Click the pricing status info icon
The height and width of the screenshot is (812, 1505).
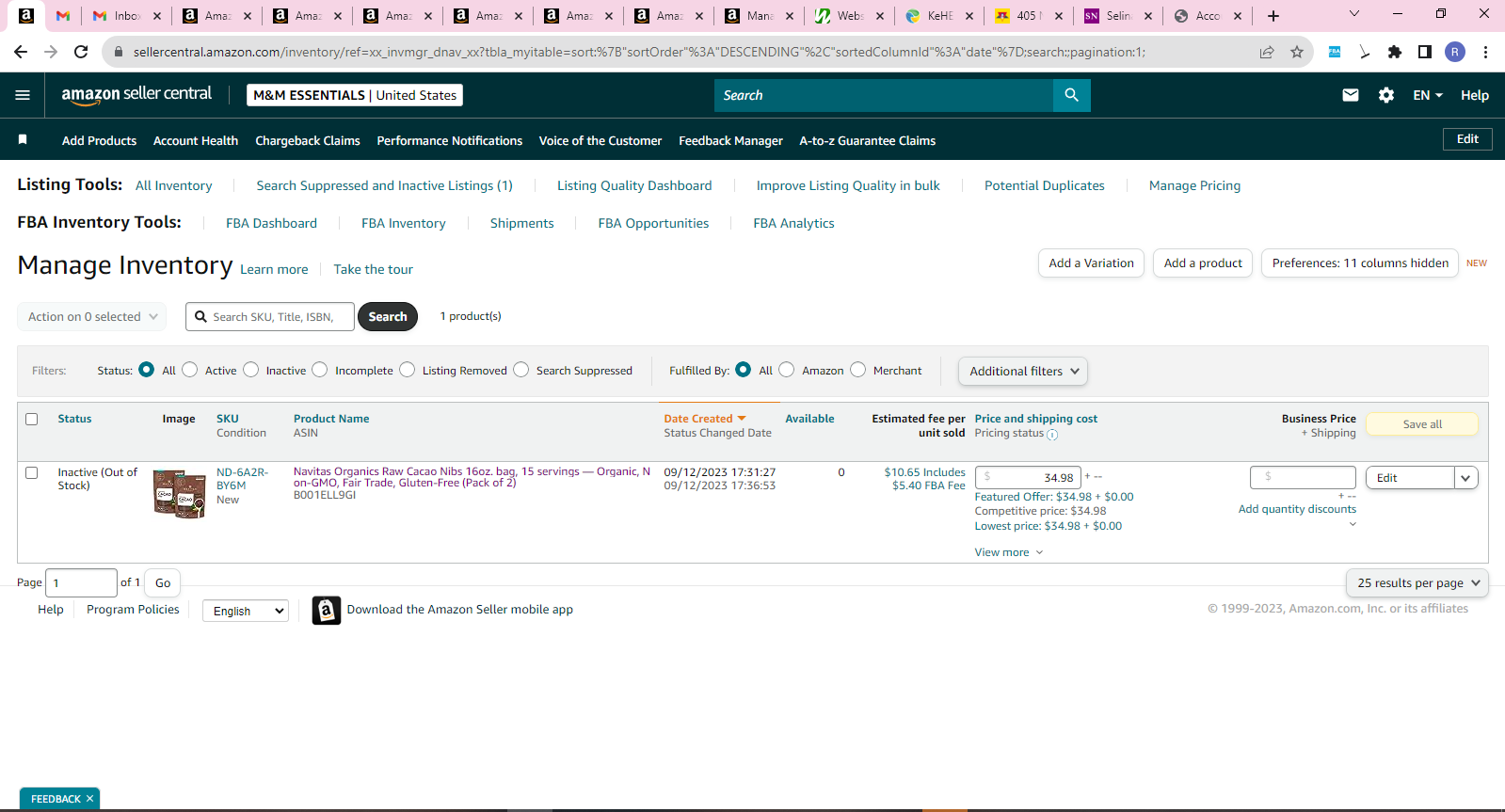coord(1052,435)
